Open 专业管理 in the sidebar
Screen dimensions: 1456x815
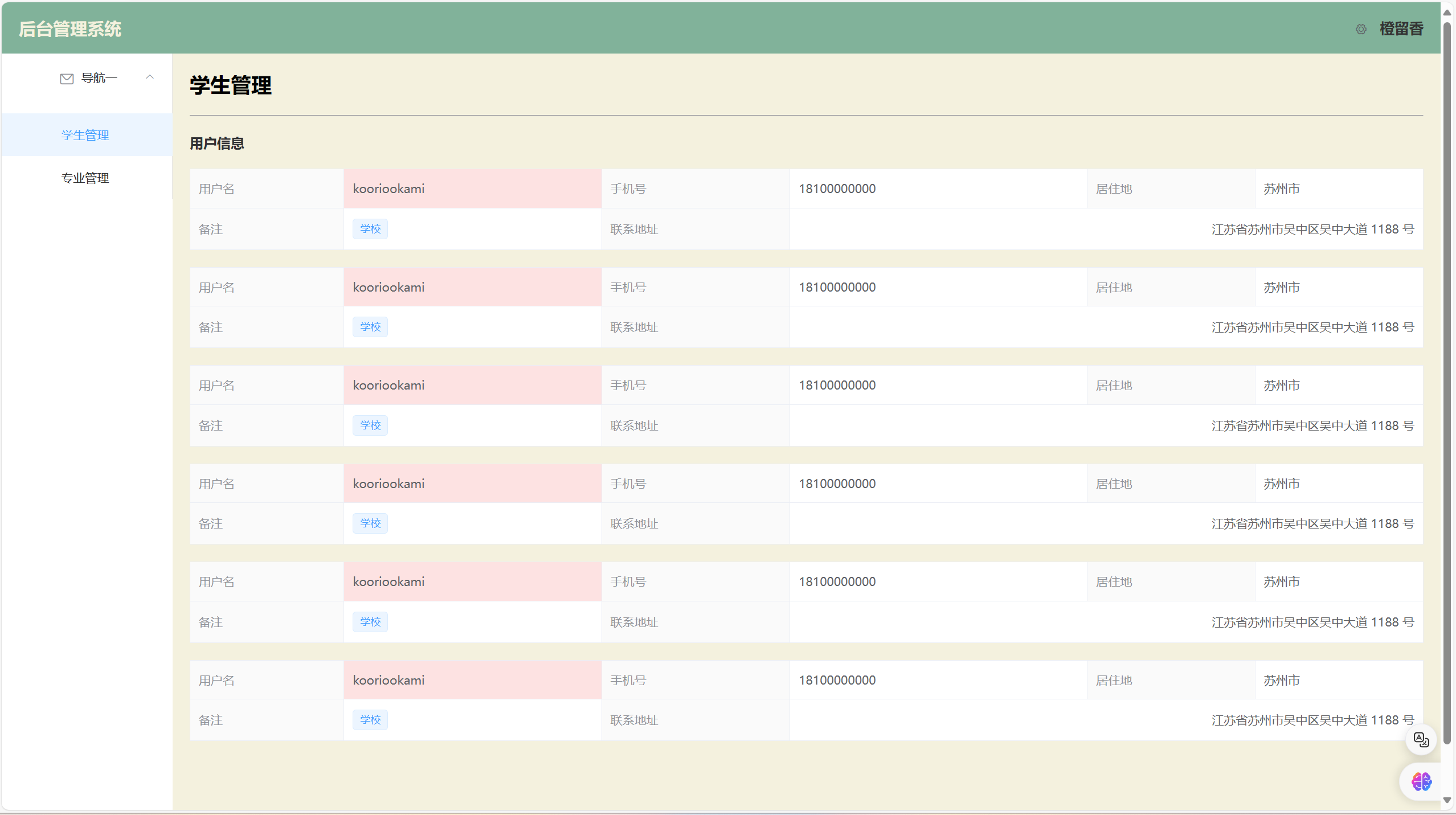coord(85,178)
